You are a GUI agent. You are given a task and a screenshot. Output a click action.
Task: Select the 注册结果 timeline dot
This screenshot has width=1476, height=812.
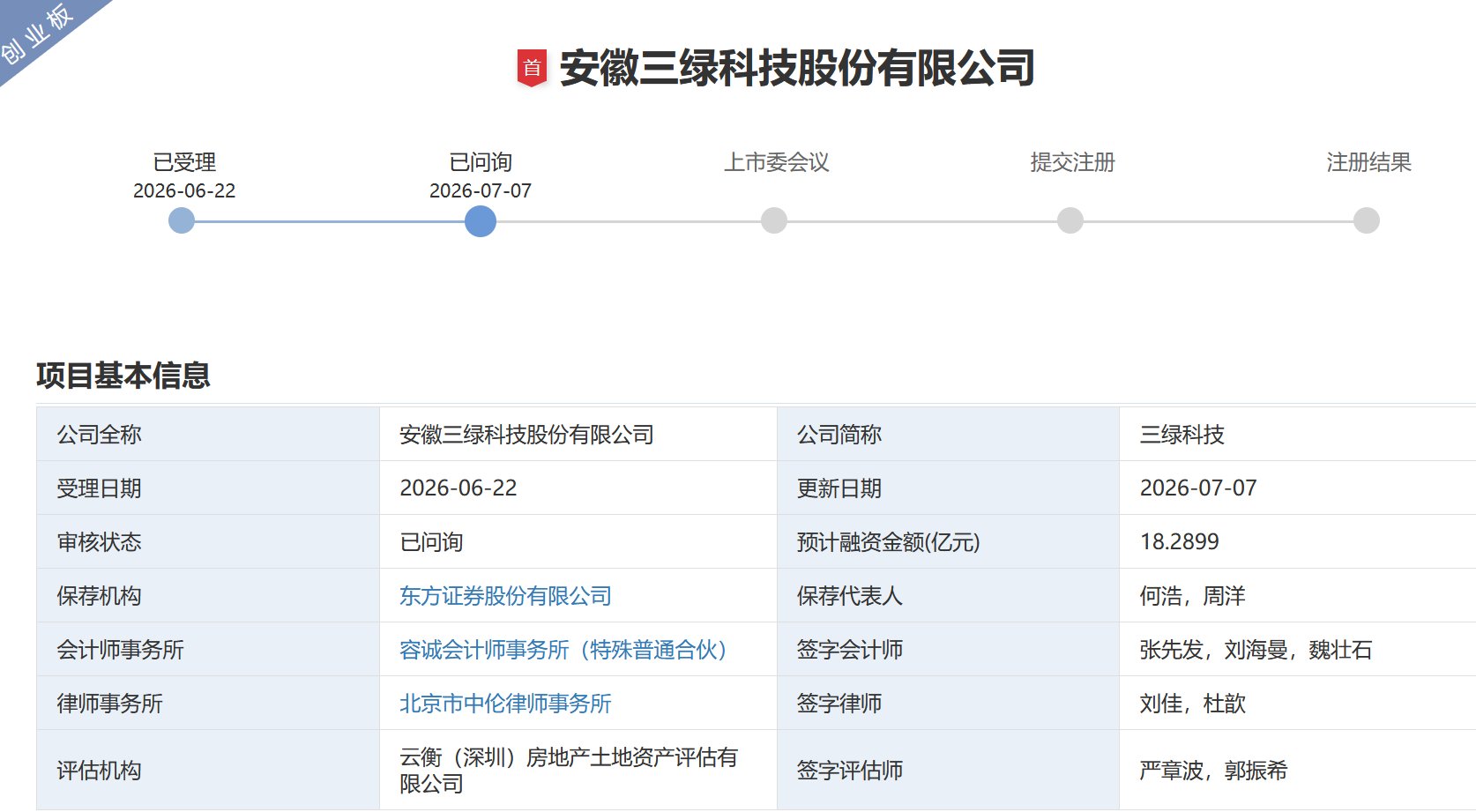[1367, 220]
